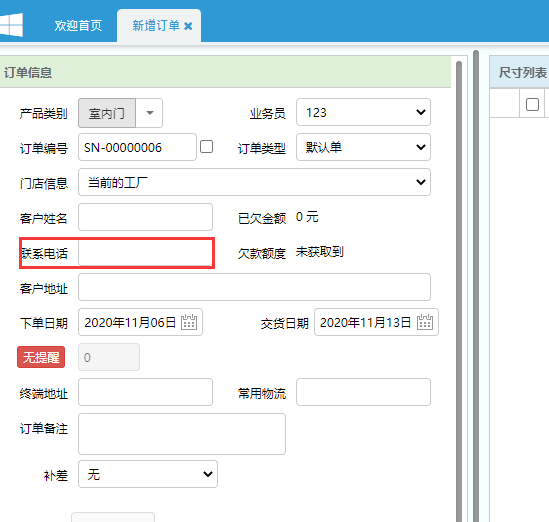Viewport: 549px width, 522px height.
Task: Close the 新增订单 tab
Action: [x=188, y=26]
